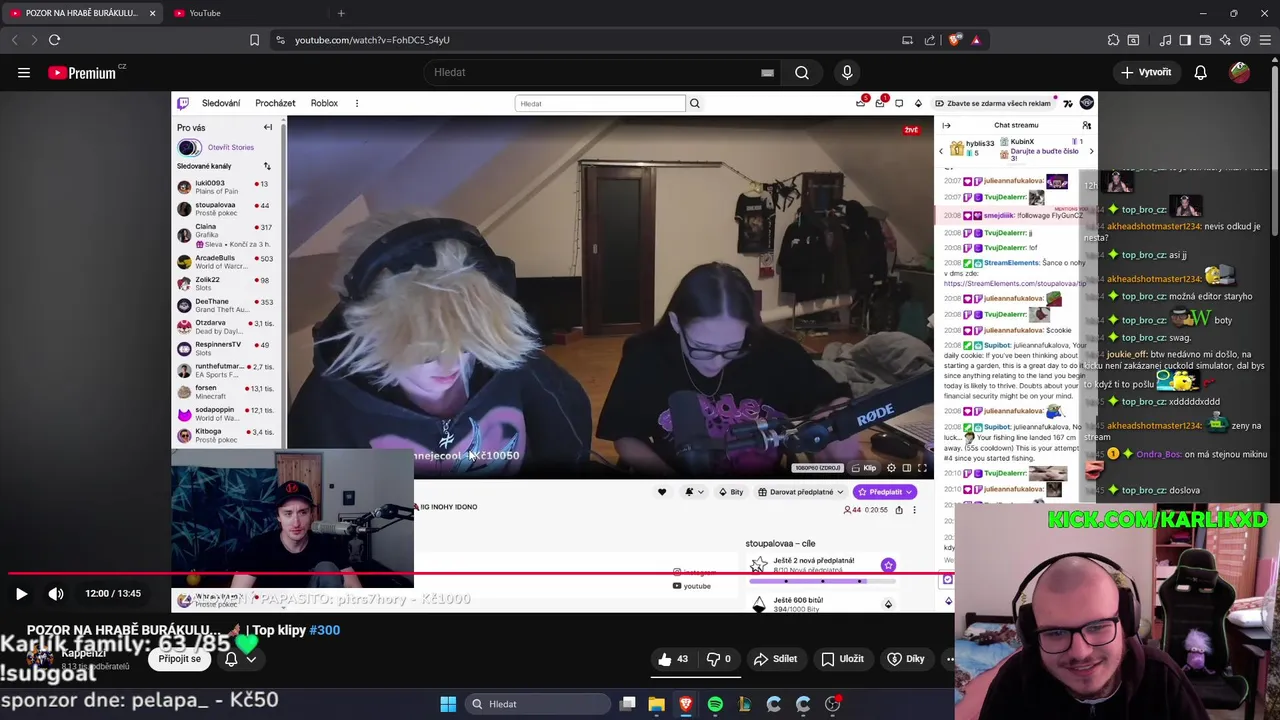Screen dimensions: 1280x720
Task: Bookmark this page in address bar
Action: (254, 40)
